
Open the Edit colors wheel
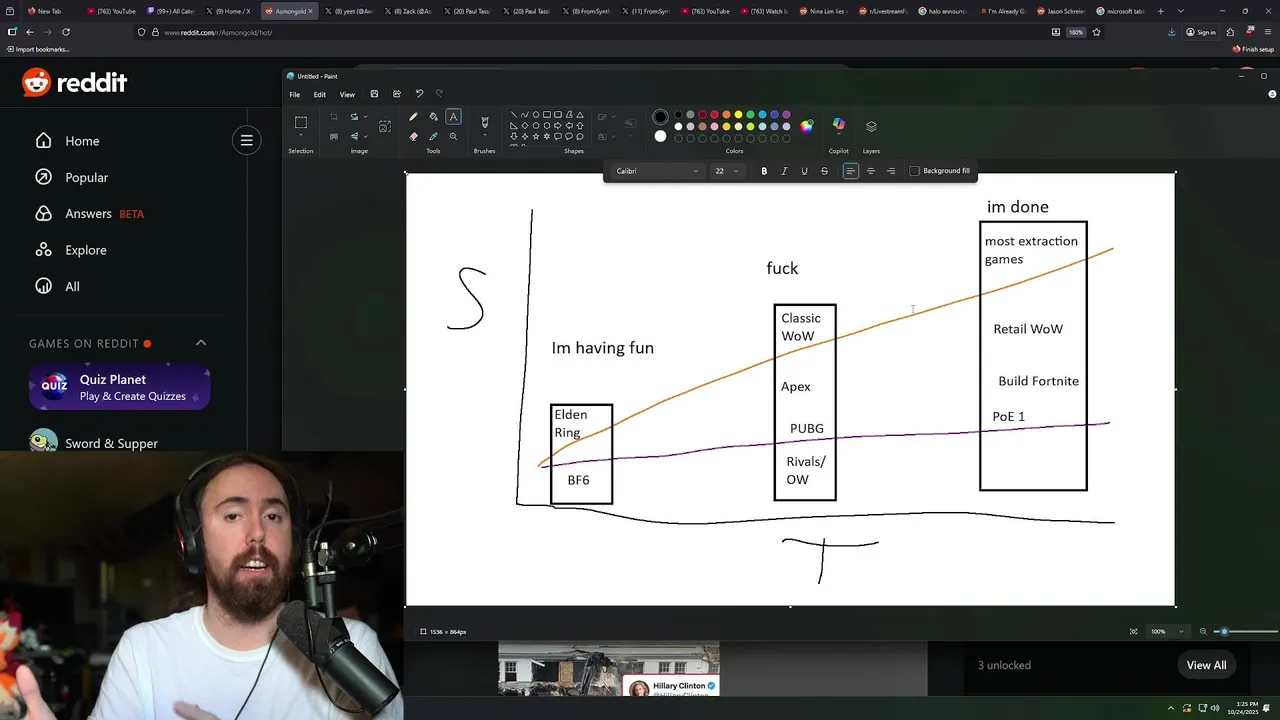tap(807, 126)
